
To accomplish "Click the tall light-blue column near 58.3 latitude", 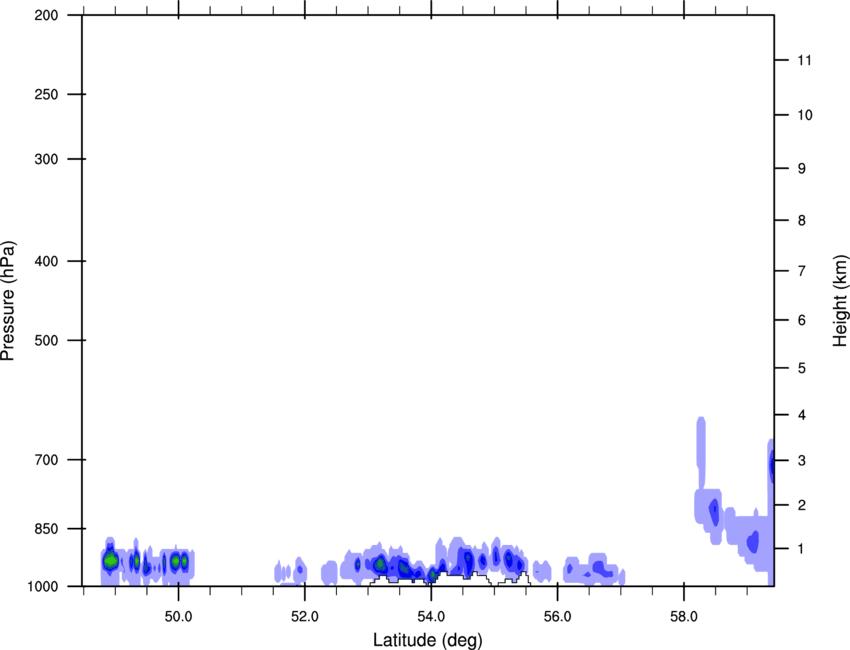I will point(701,453).
